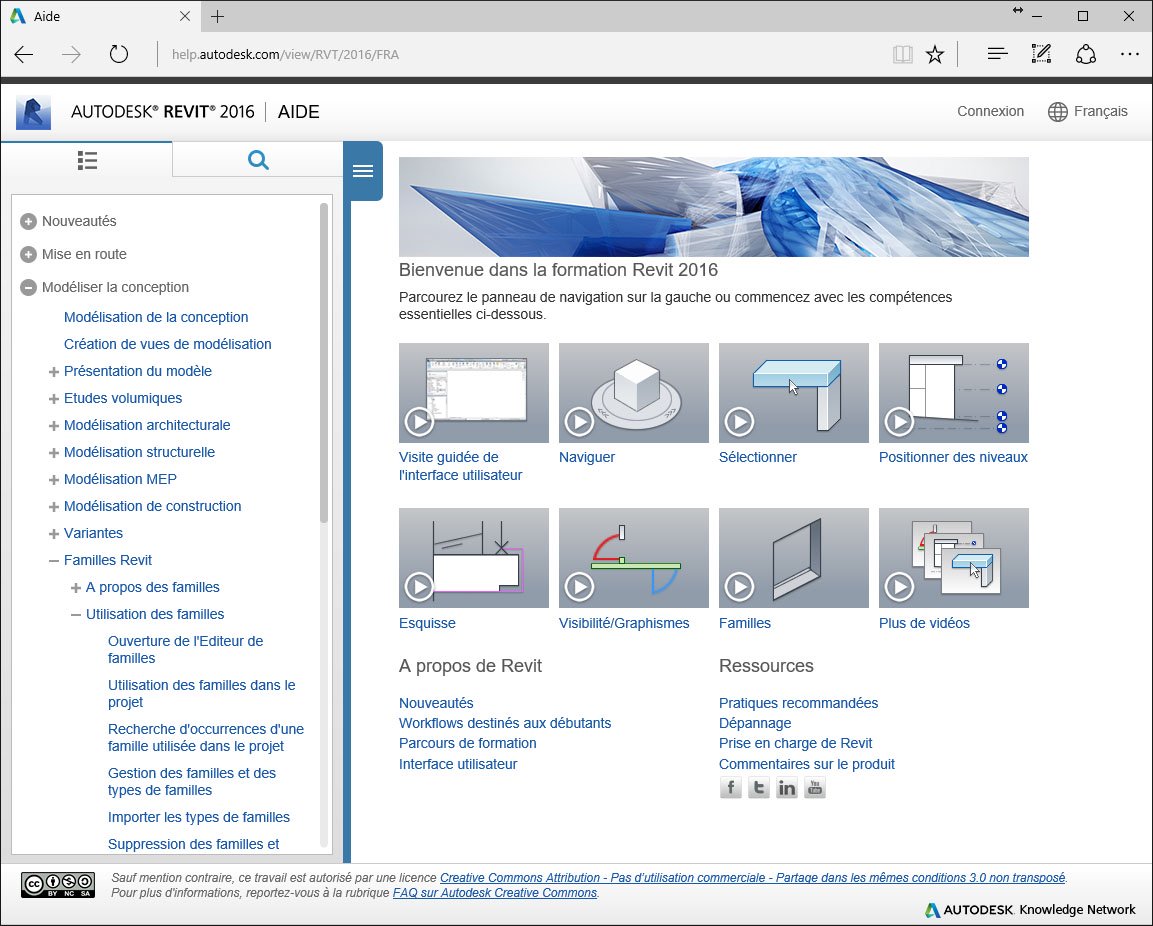Image resolution: width=1153 pixels, height=926 pixels.
Task: Click the browser forward arrow
Action: (x=71, y=54)
